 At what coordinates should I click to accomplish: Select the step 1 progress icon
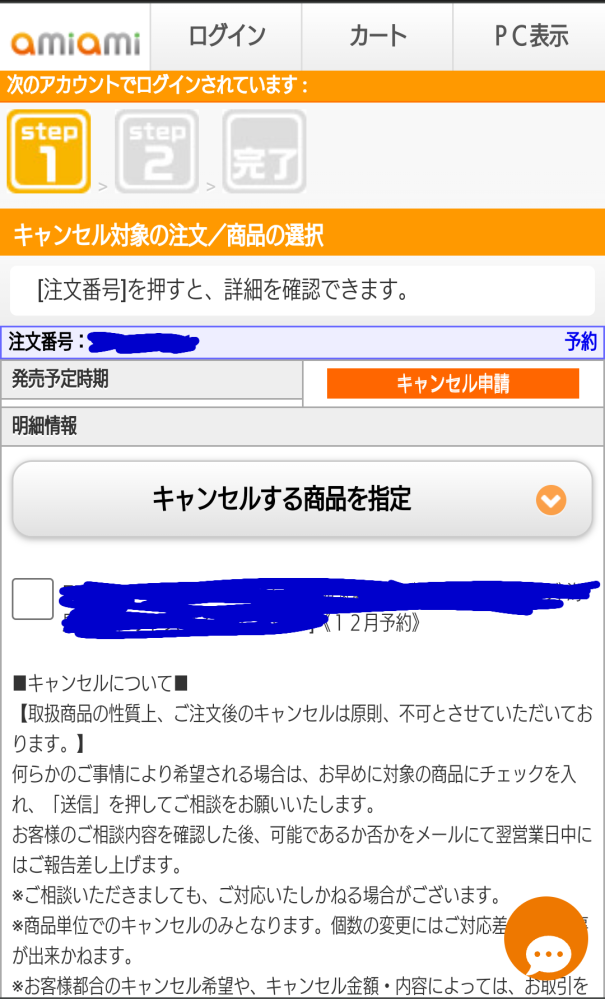(48, 152)
